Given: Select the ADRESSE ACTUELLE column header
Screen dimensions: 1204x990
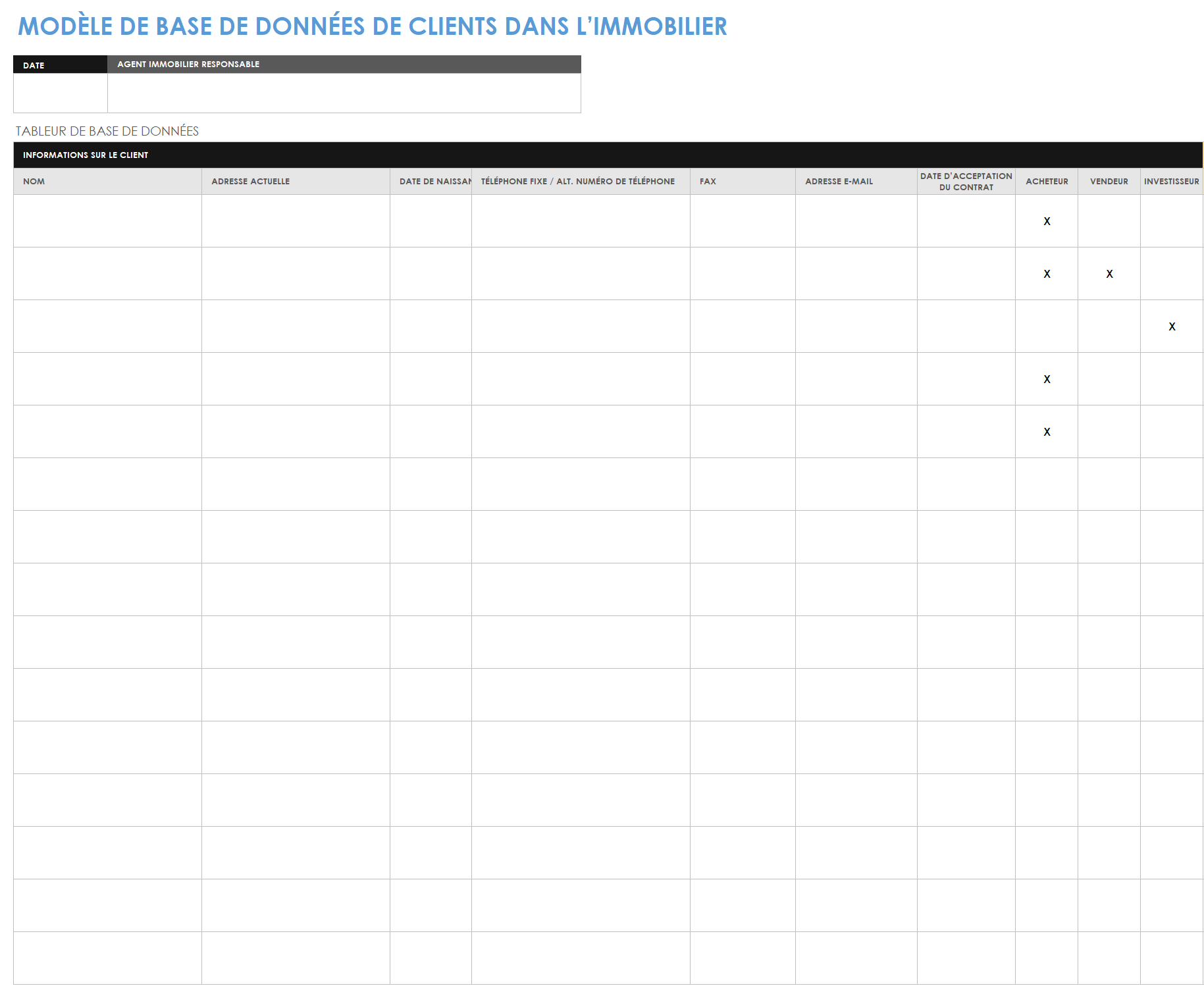Looking at the screenshot, I should click(296, 182).
